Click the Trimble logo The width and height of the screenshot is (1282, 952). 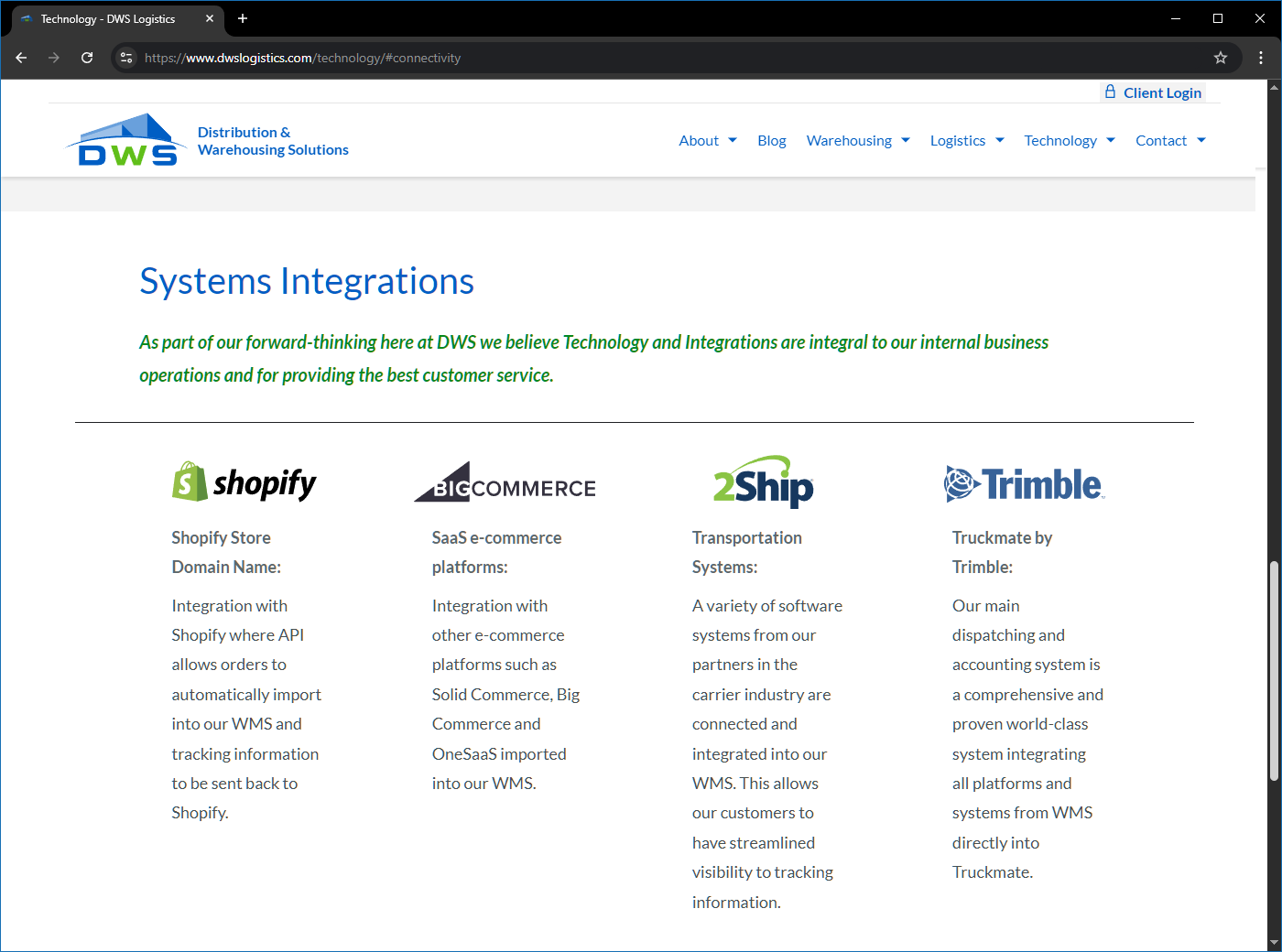coord(1025,483)
